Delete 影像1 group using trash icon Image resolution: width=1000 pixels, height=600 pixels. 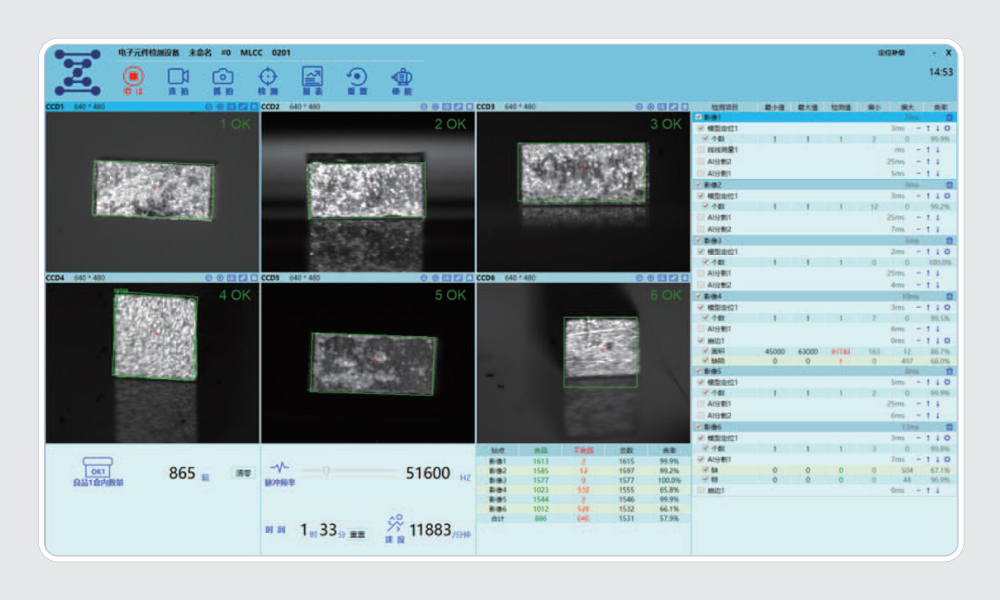pos(949,117)
